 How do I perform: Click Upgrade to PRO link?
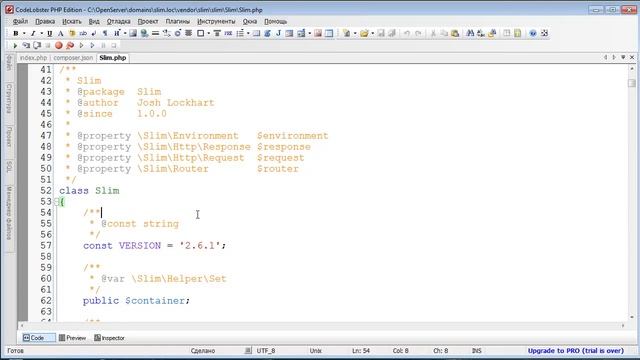(576, 351)
